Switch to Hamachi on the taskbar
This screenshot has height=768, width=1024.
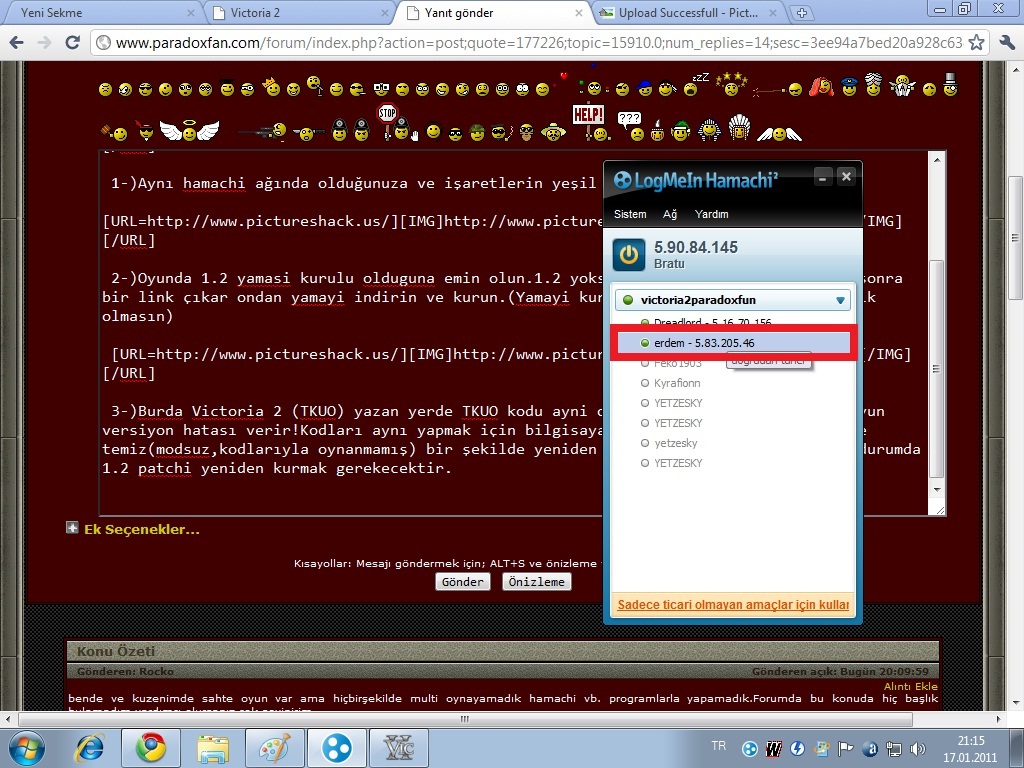tap(337, 748)
